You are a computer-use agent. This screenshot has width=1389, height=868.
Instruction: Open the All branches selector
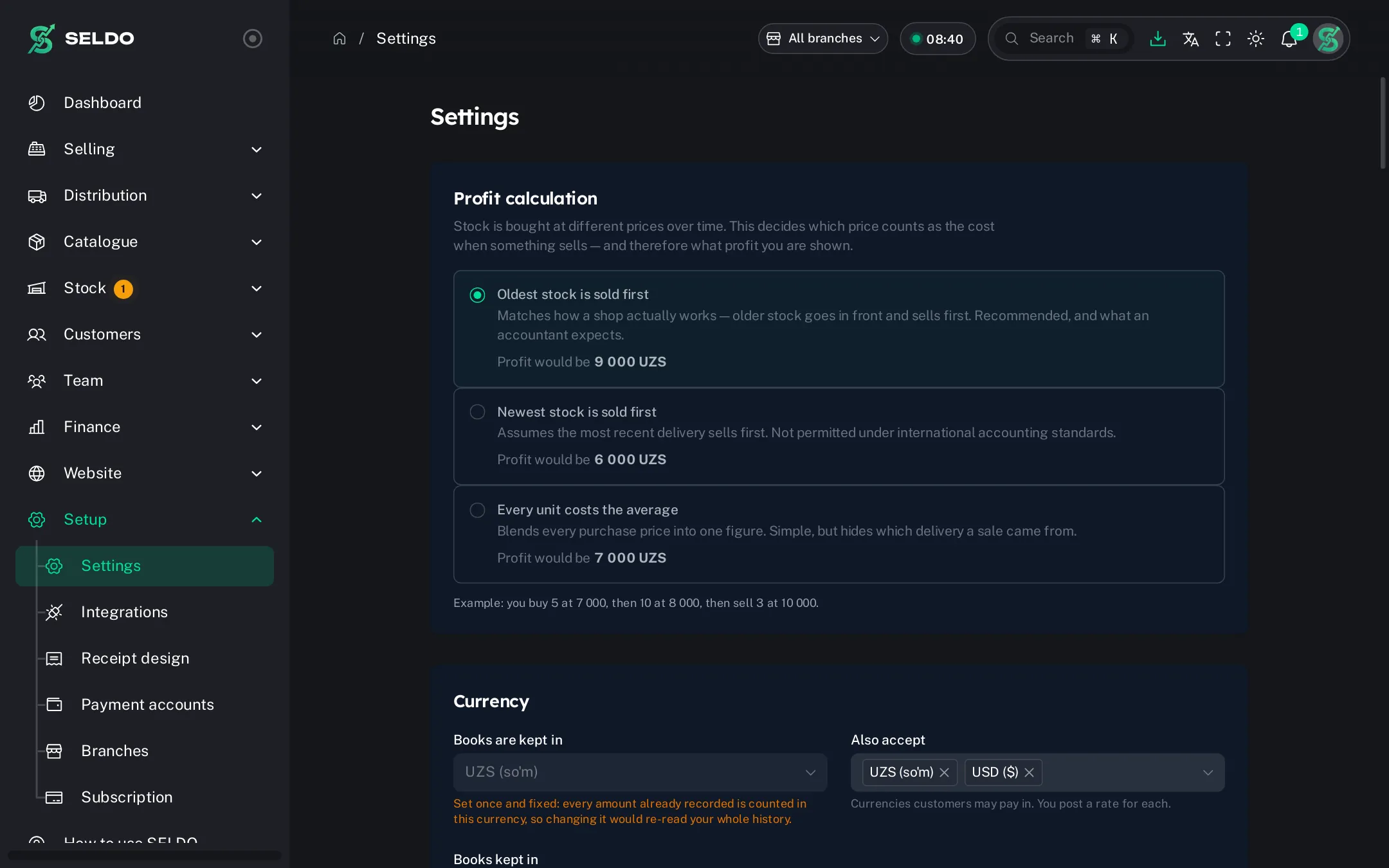point(823,39)
